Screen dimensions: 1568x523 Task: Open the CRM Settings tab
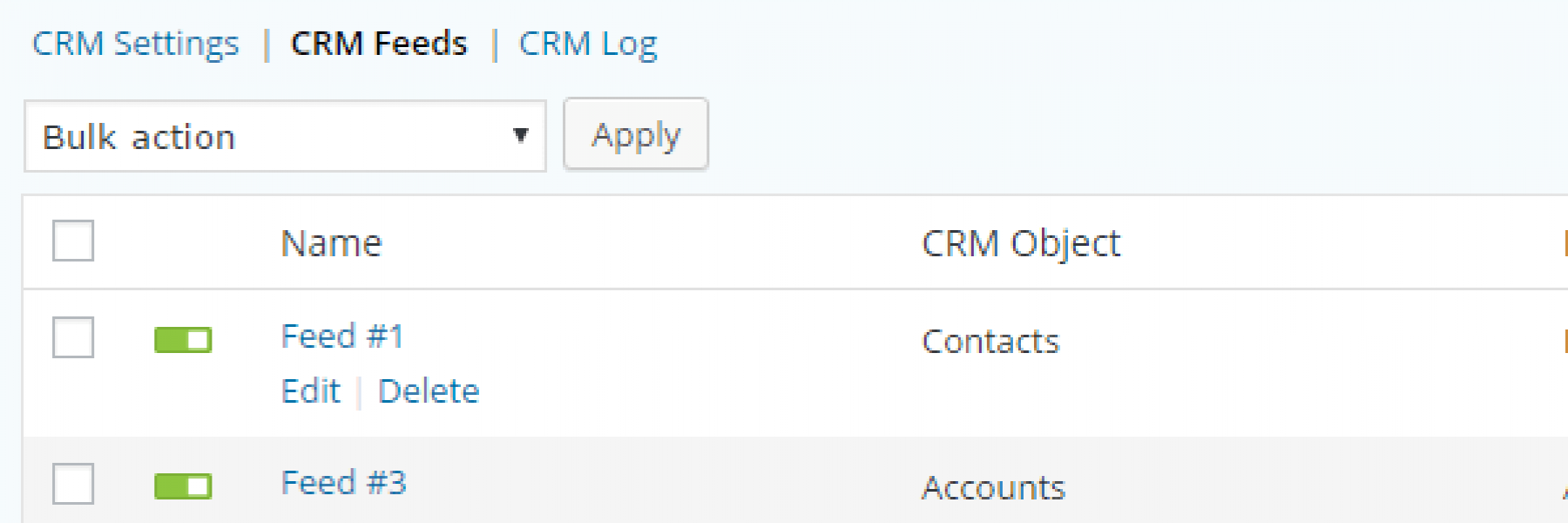(135, 44)
